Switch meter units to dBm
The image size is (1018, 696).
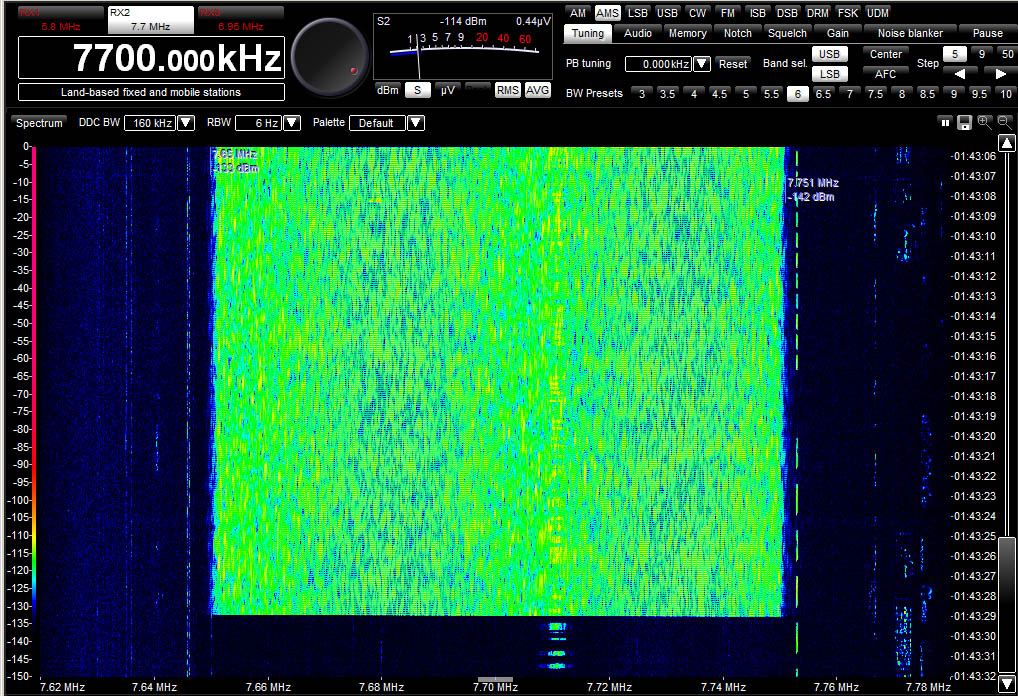point(388,90)
